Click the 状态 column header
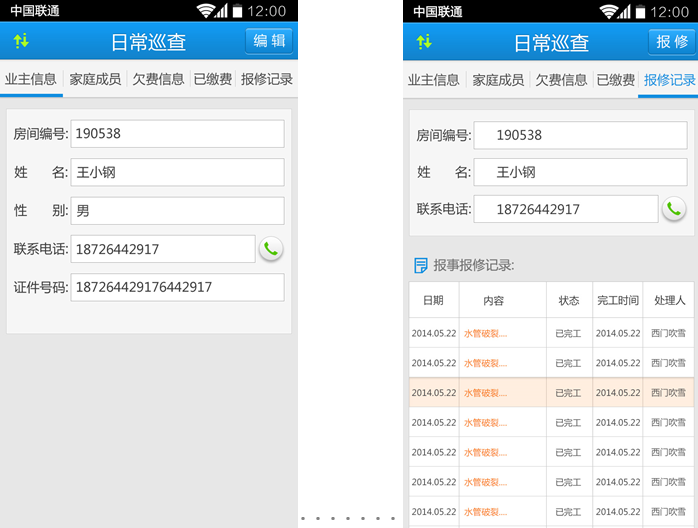Screen dimensions: 698x528 [569, 301]
